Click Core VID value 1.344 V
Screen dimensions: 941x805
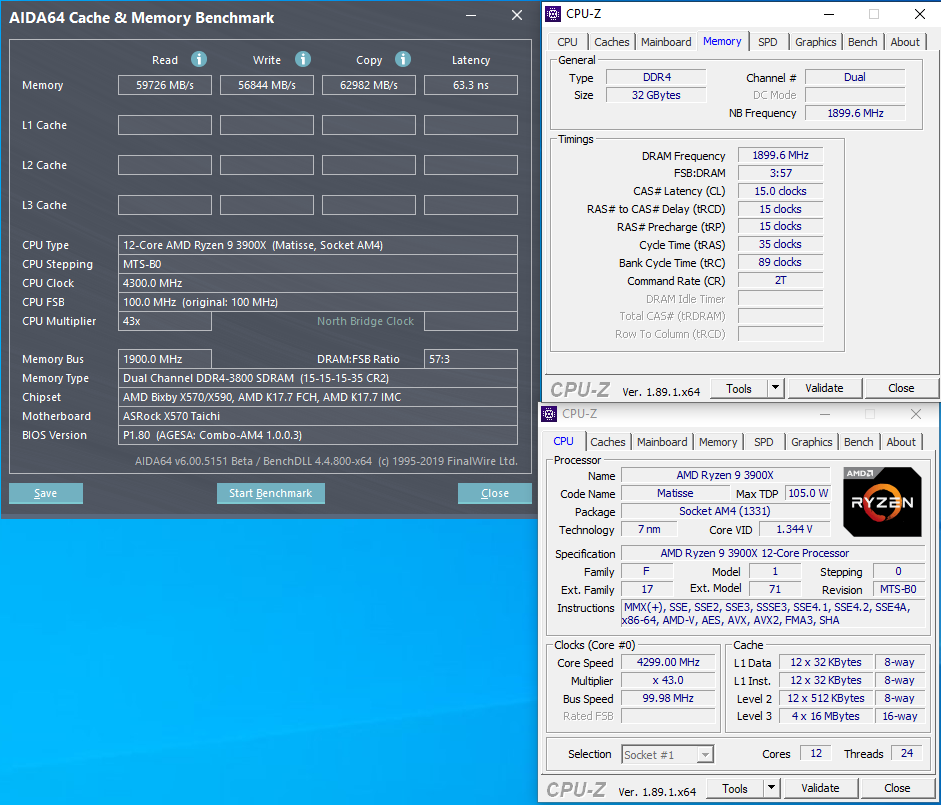click(794, 529)
